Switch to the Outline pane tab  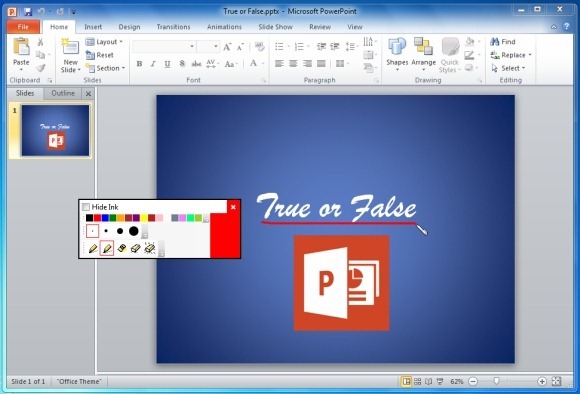[63, 93]
